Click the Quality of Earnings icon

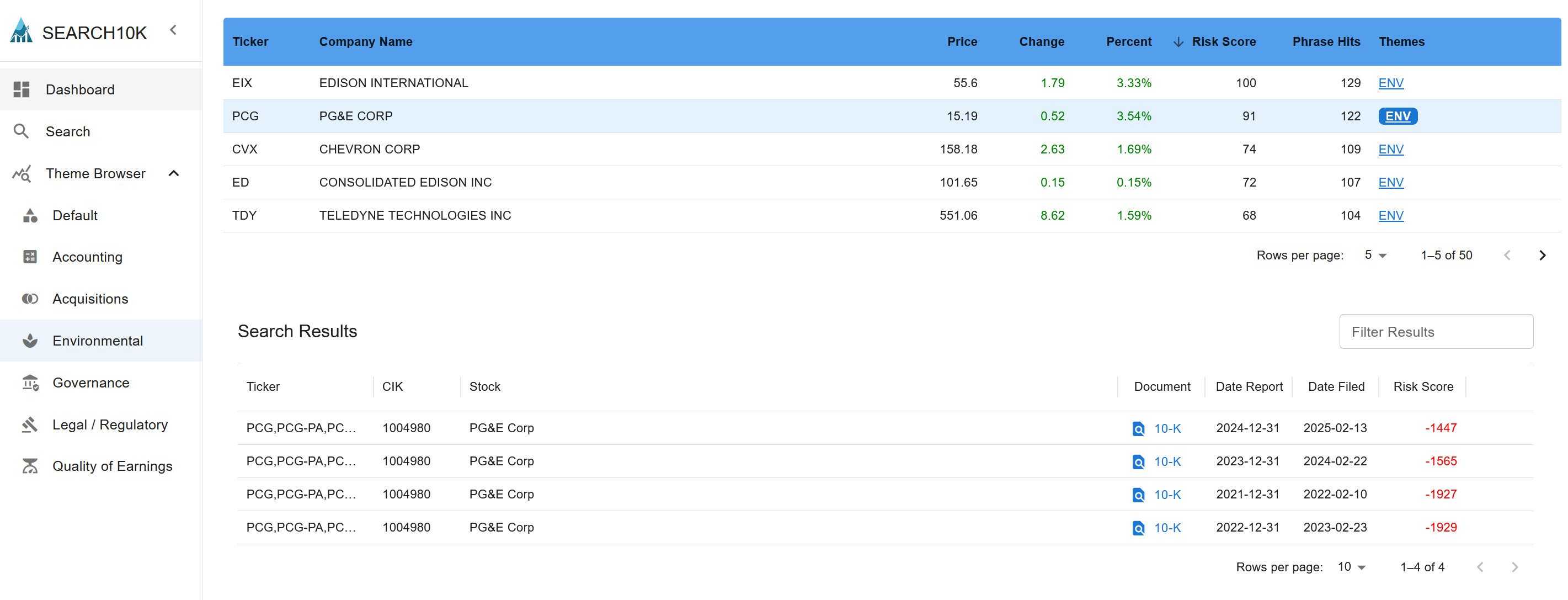coord(30,466)
